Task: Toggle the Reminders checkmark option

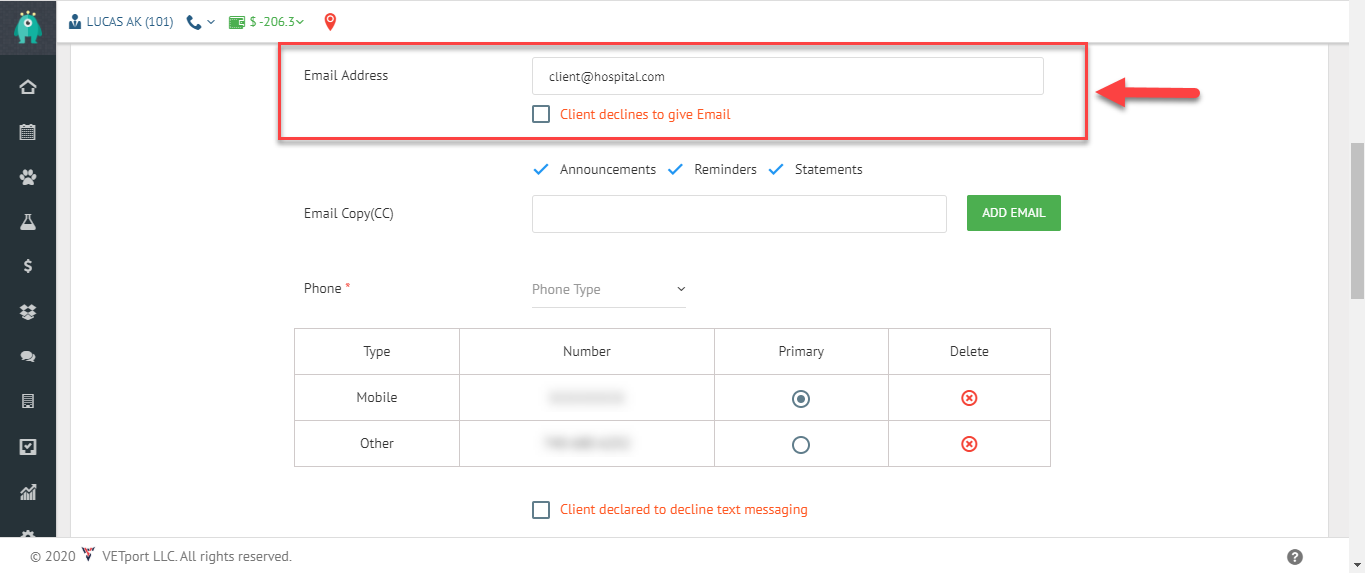Action: [675, 170]
